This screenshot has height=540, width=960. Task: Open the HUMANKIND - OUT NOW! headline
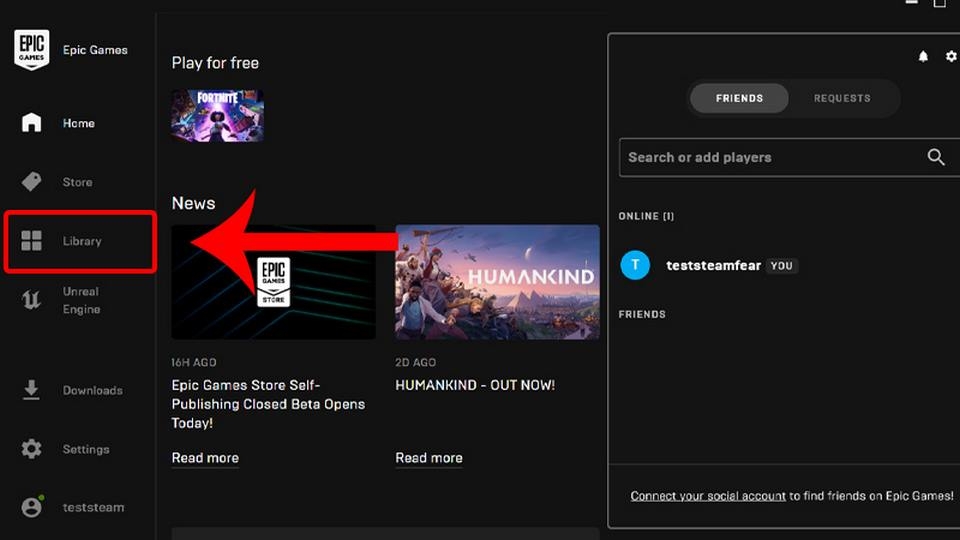[475, 385]
